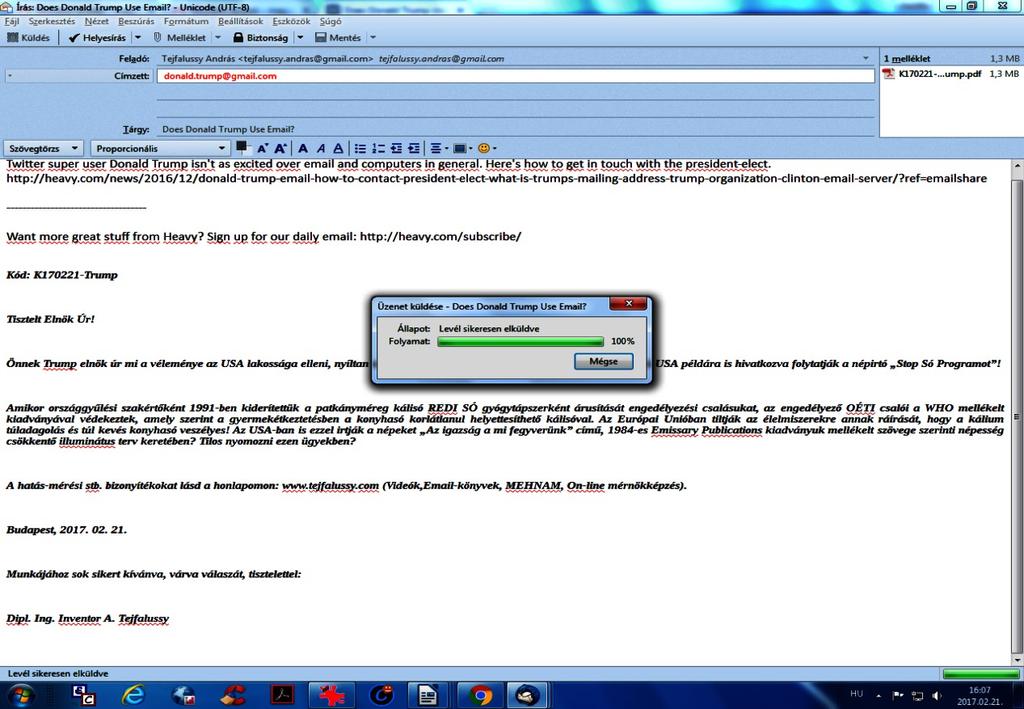
Task: Open the Szerkesztés menu
Action: tap(52, 22)
